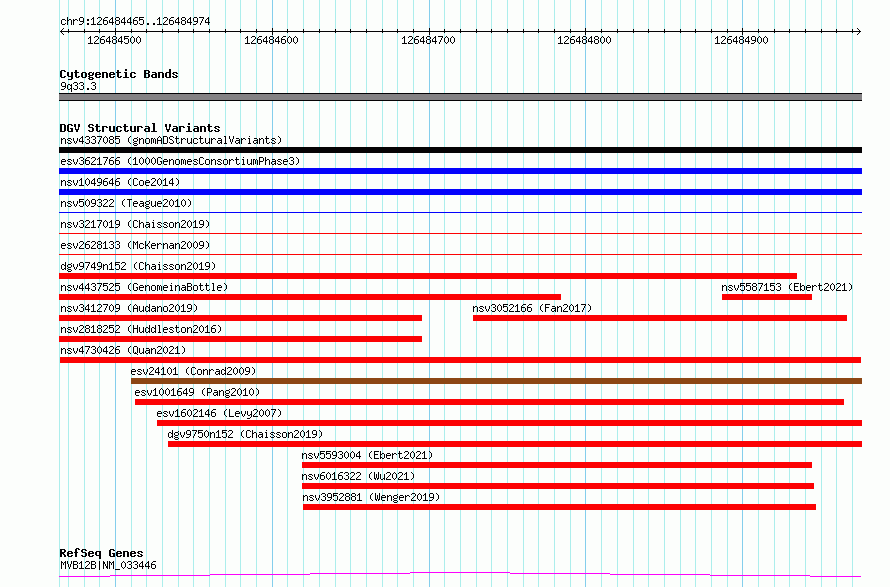
Task: Click the Cytogenetic Bands track heading
Action: pyautogui.click(x=119, y=74)
